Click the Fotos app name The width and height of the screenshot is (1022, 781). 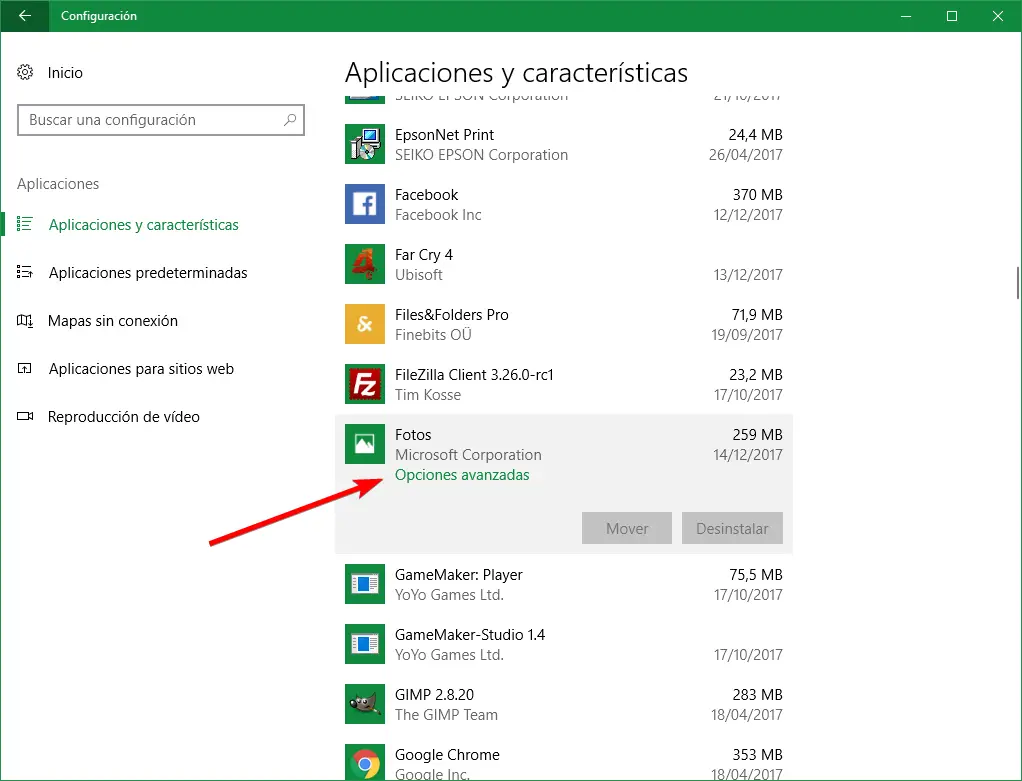click(x=413, y=435)
